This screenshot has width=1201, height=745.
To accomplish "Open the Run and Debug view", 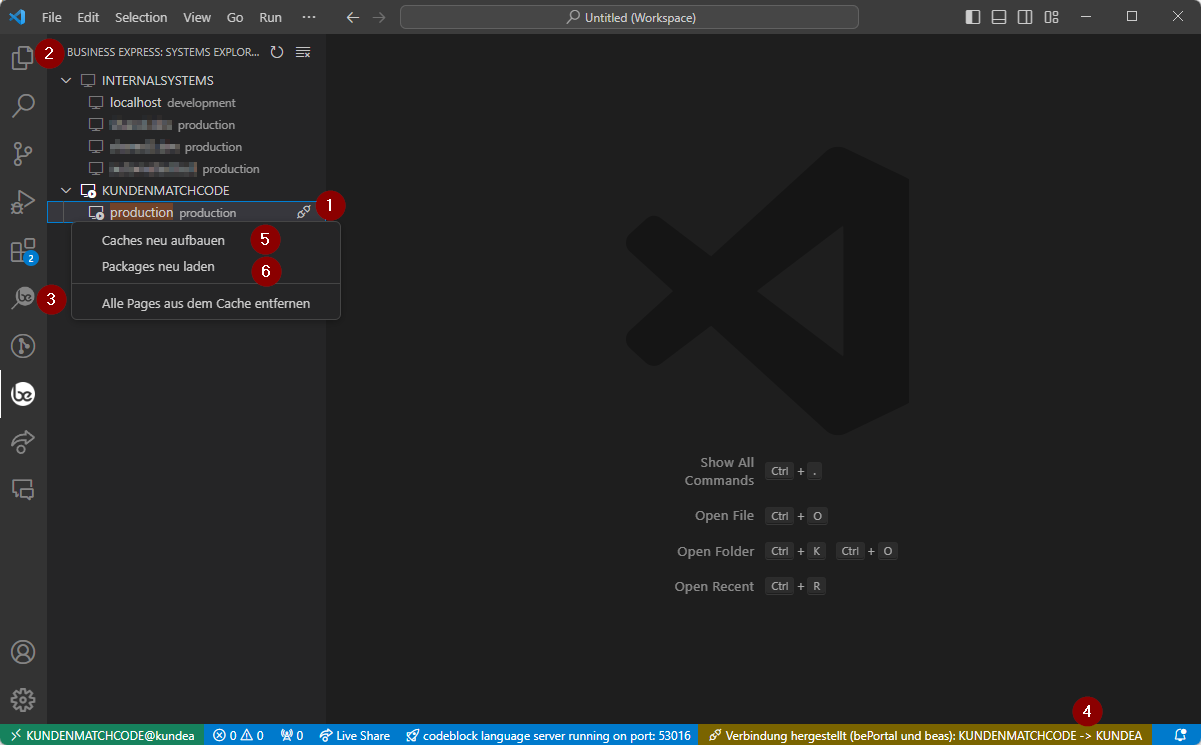I will click(22, 202).
